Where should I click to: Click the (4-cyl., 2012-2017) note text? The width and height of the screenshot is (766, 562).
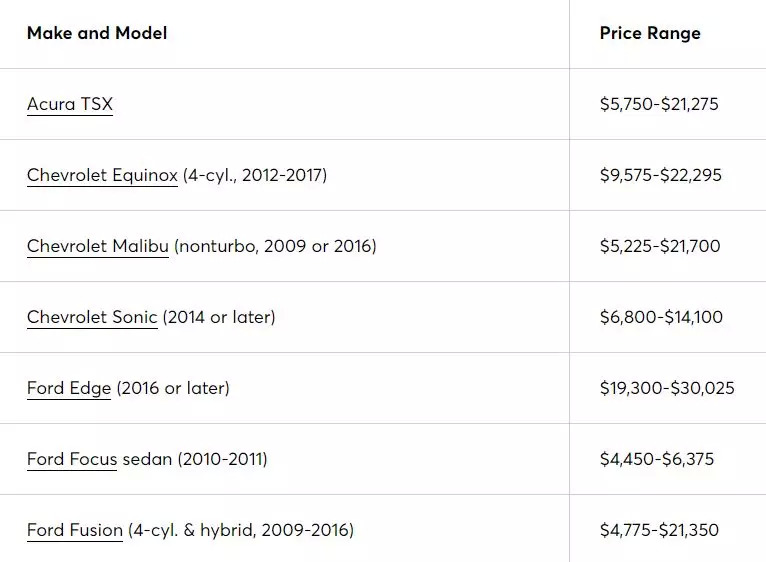coord(255,175)
